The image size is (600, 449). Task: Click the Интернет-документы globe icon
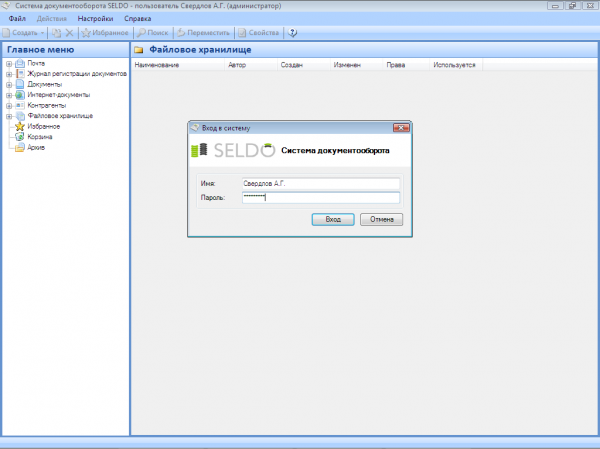pyautogui.click(x=20, y=95)
